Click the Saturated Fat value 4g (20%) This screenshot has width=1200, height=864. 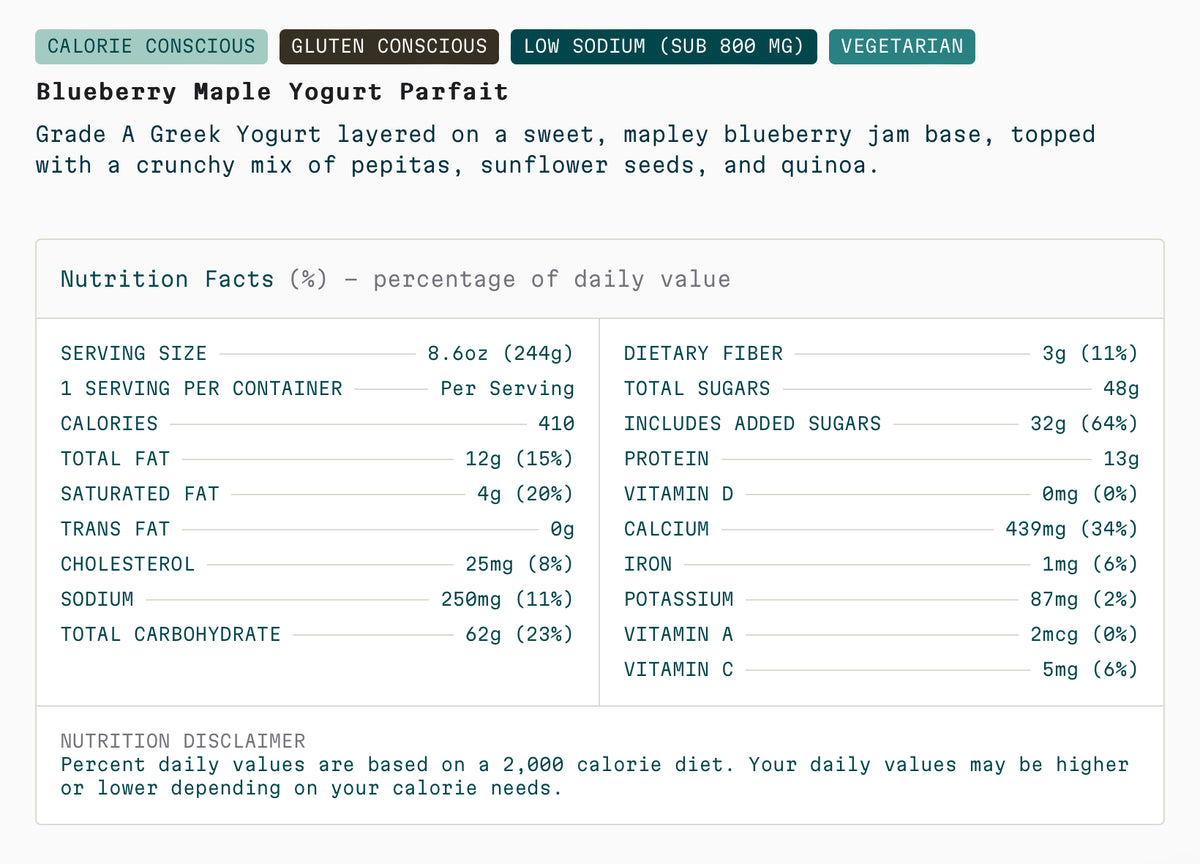pyautogui.click(x=526, y=493)
